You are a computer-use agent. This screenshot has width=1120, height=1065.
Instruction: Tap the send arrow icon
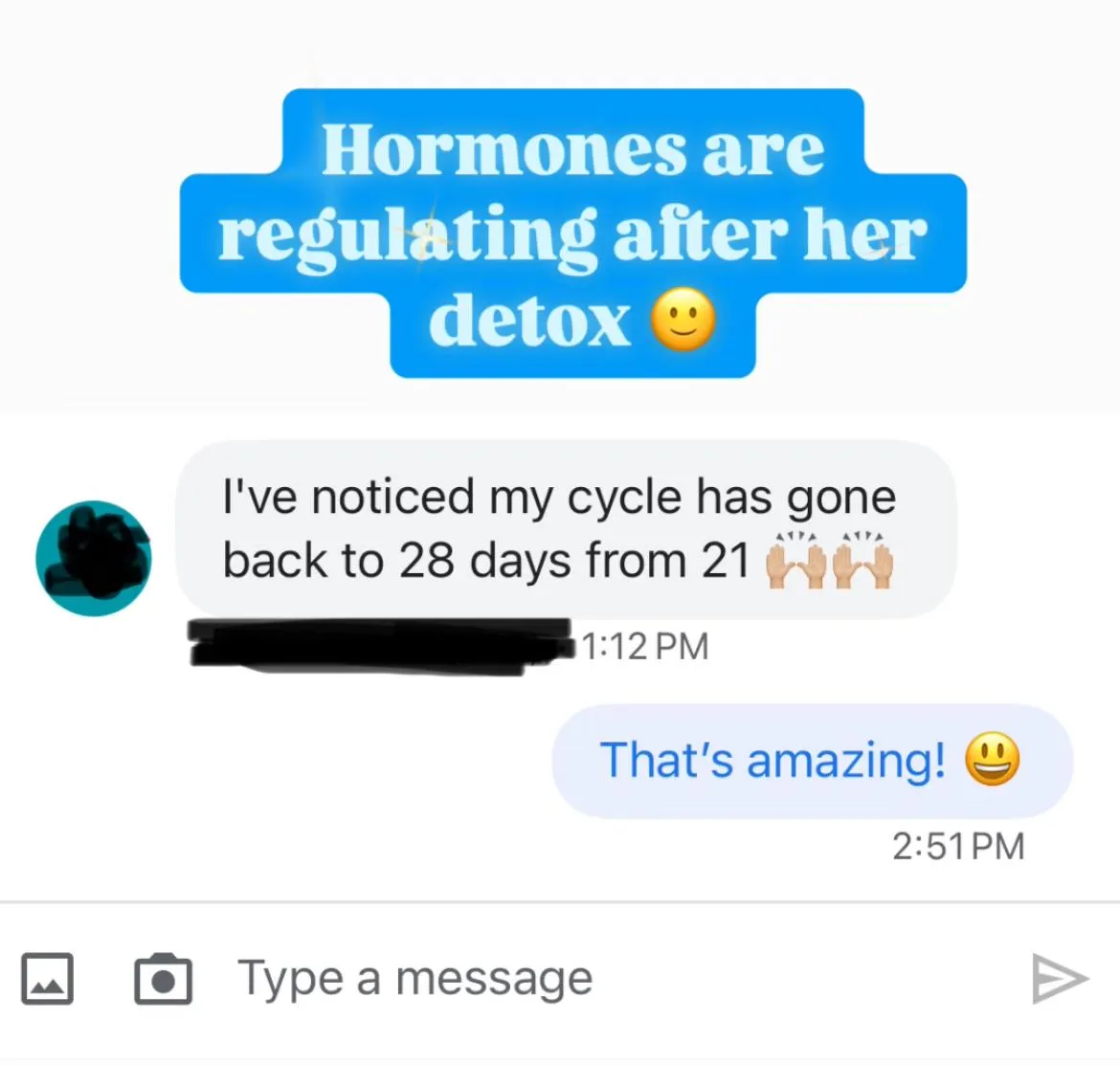[x=1060, y=978]
